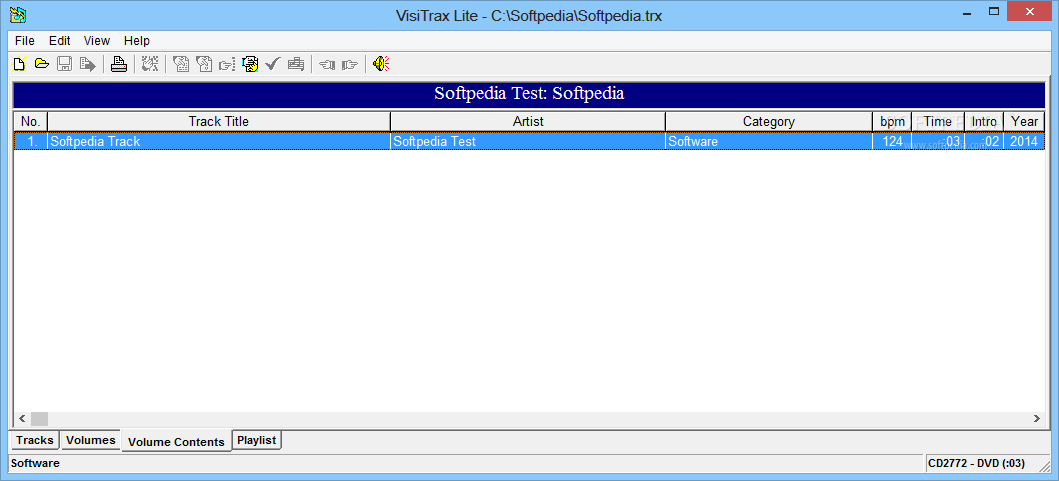The width and height of the screenshot is (1059, 481).
Task: Sort by Category column header
Action: click(x=769, y=122)
